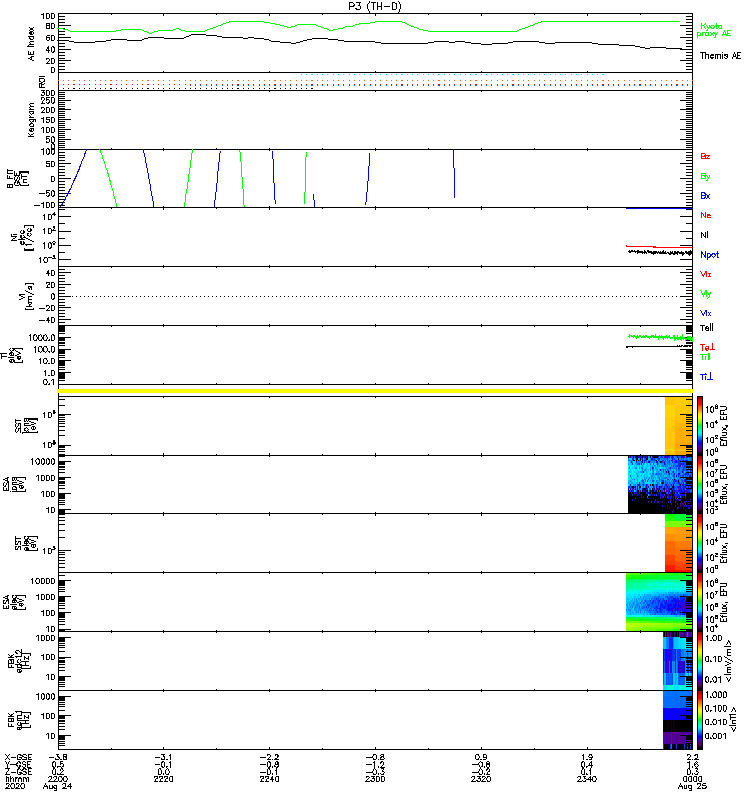Select the blue Bx legend entry
This screenshot has width=750, height=800.
click(705, 196)
